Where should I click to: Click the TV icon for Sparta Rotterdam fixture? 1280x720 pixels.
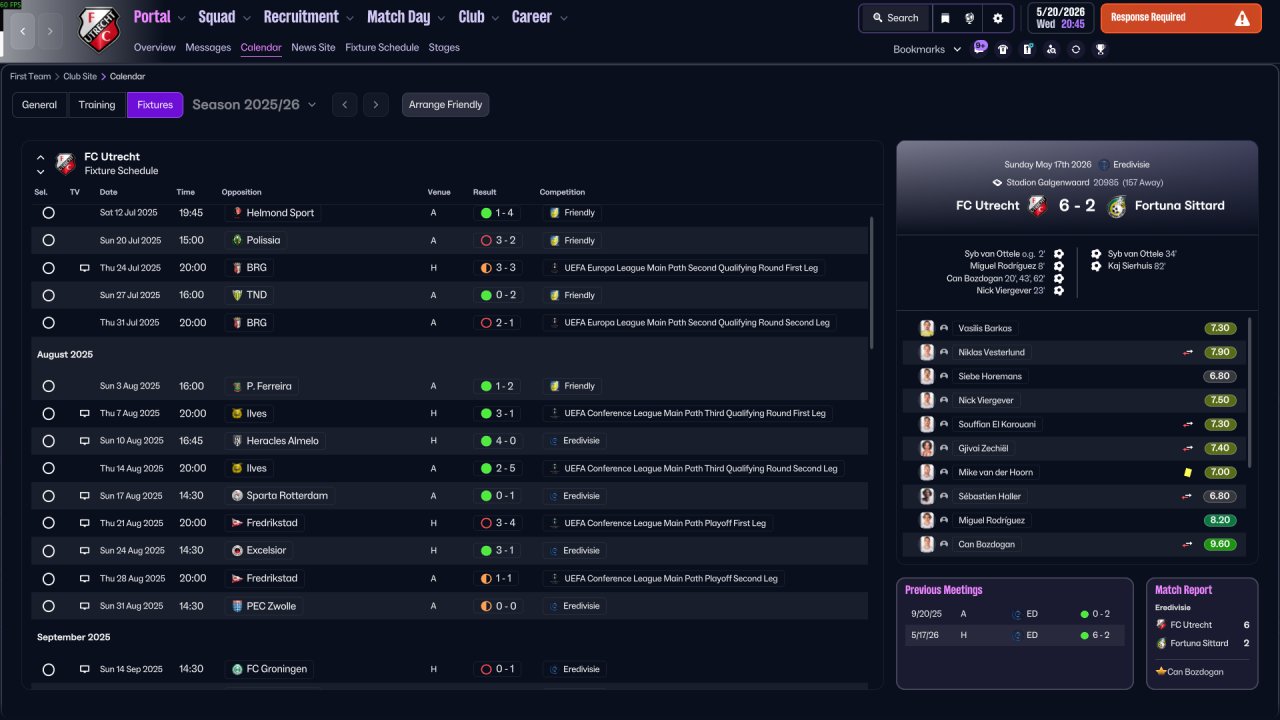pyautogui.click(x=85, y=496)
